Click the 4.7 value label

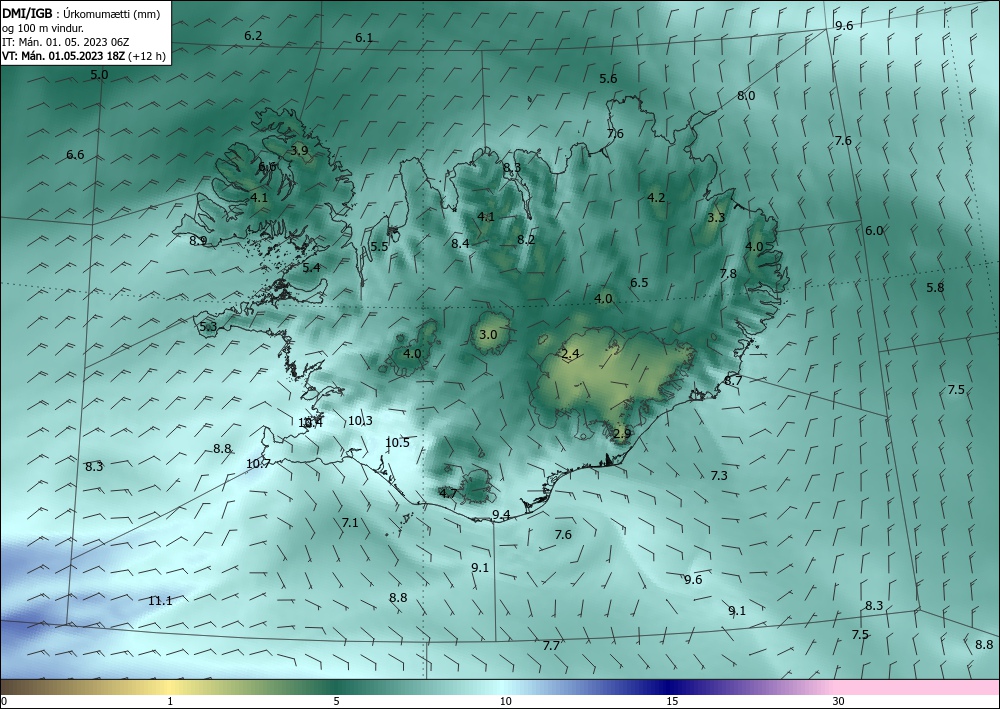click(448, 493)
